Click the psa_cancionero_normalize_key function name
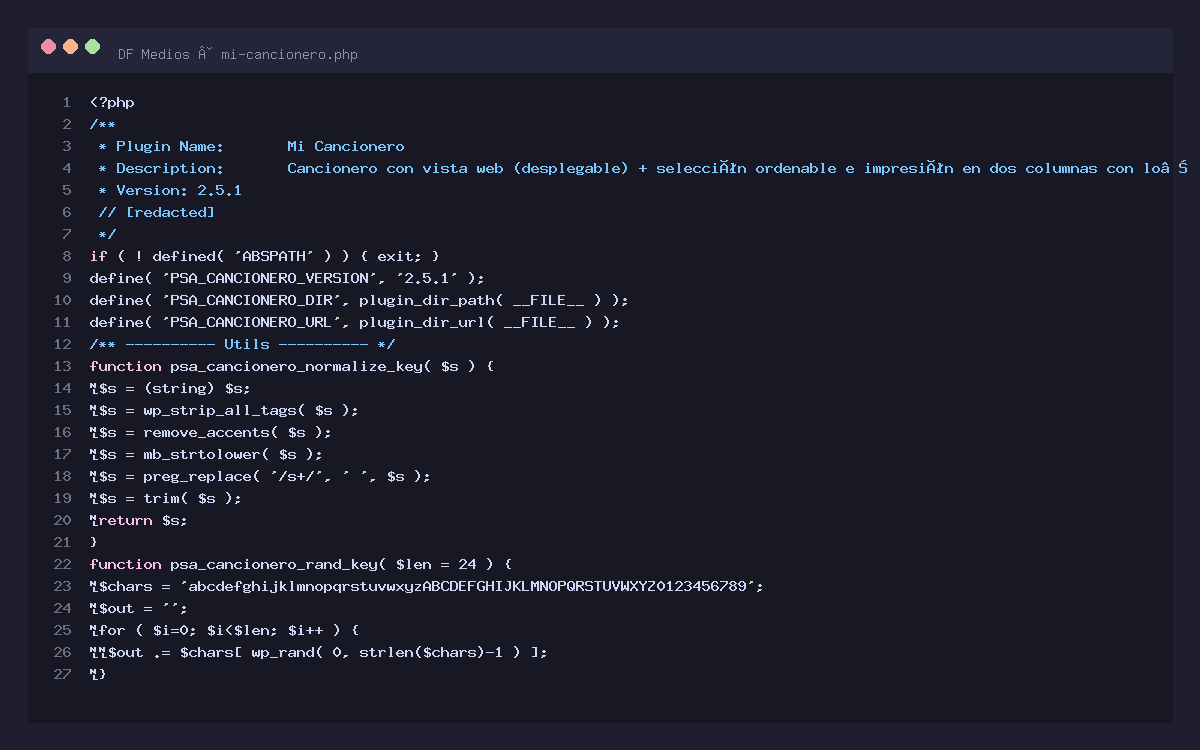The image size is (1200, 750). (x=300, y=367)
